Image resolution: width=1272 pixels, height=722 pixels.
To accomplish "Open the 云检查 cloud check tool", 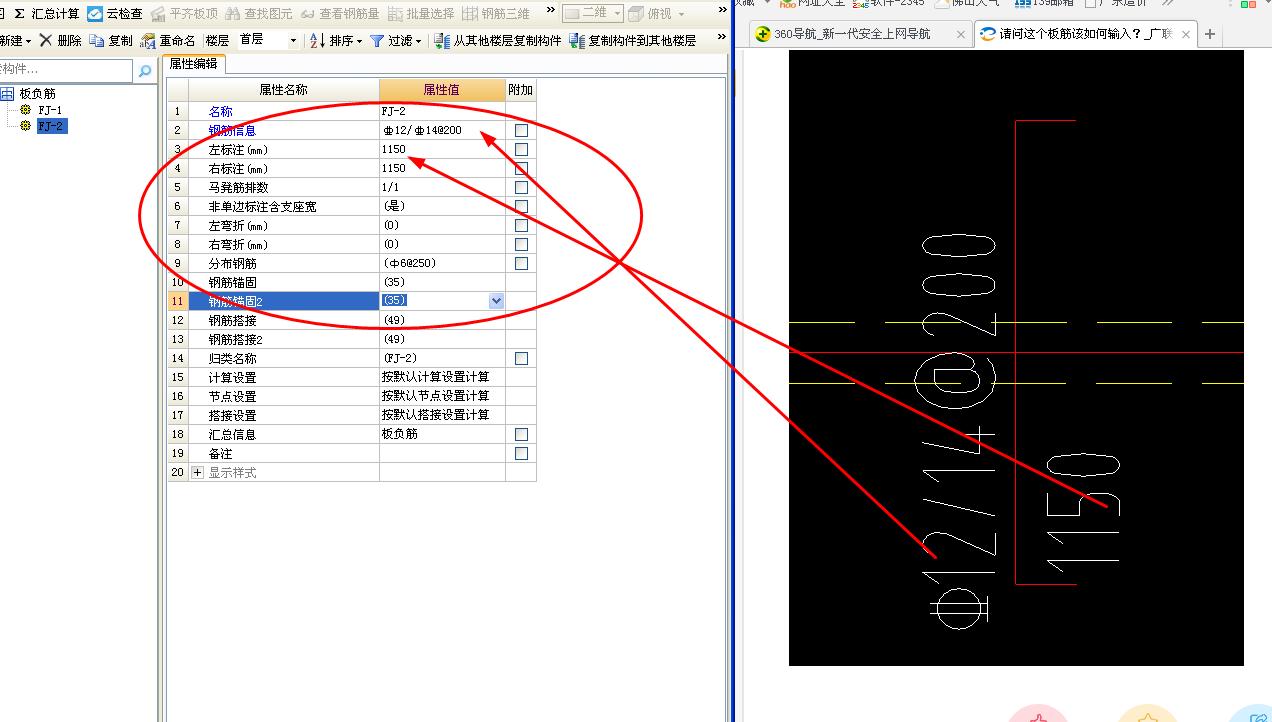I will click(x=115, y=13).
